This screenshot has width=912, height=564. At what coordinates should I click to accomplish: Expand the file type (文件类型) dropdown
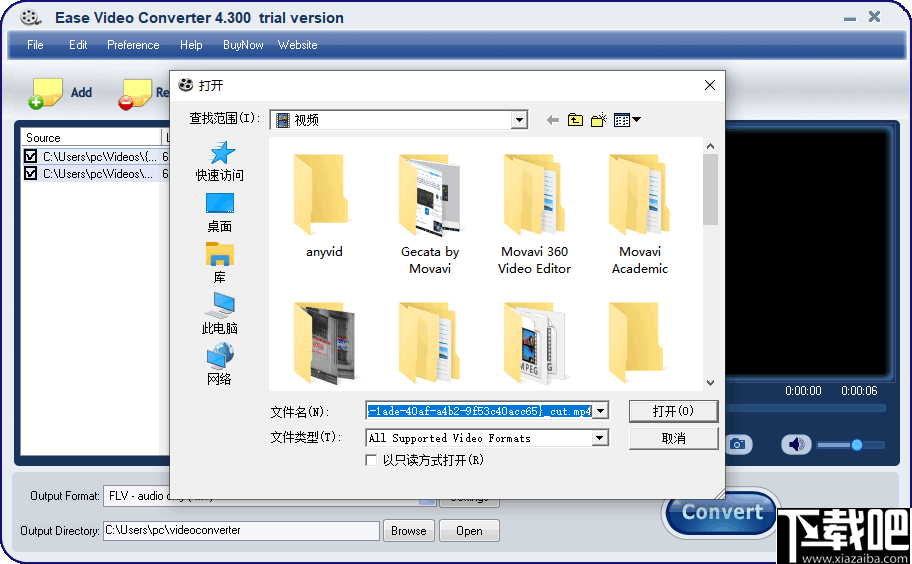[600, 438]
